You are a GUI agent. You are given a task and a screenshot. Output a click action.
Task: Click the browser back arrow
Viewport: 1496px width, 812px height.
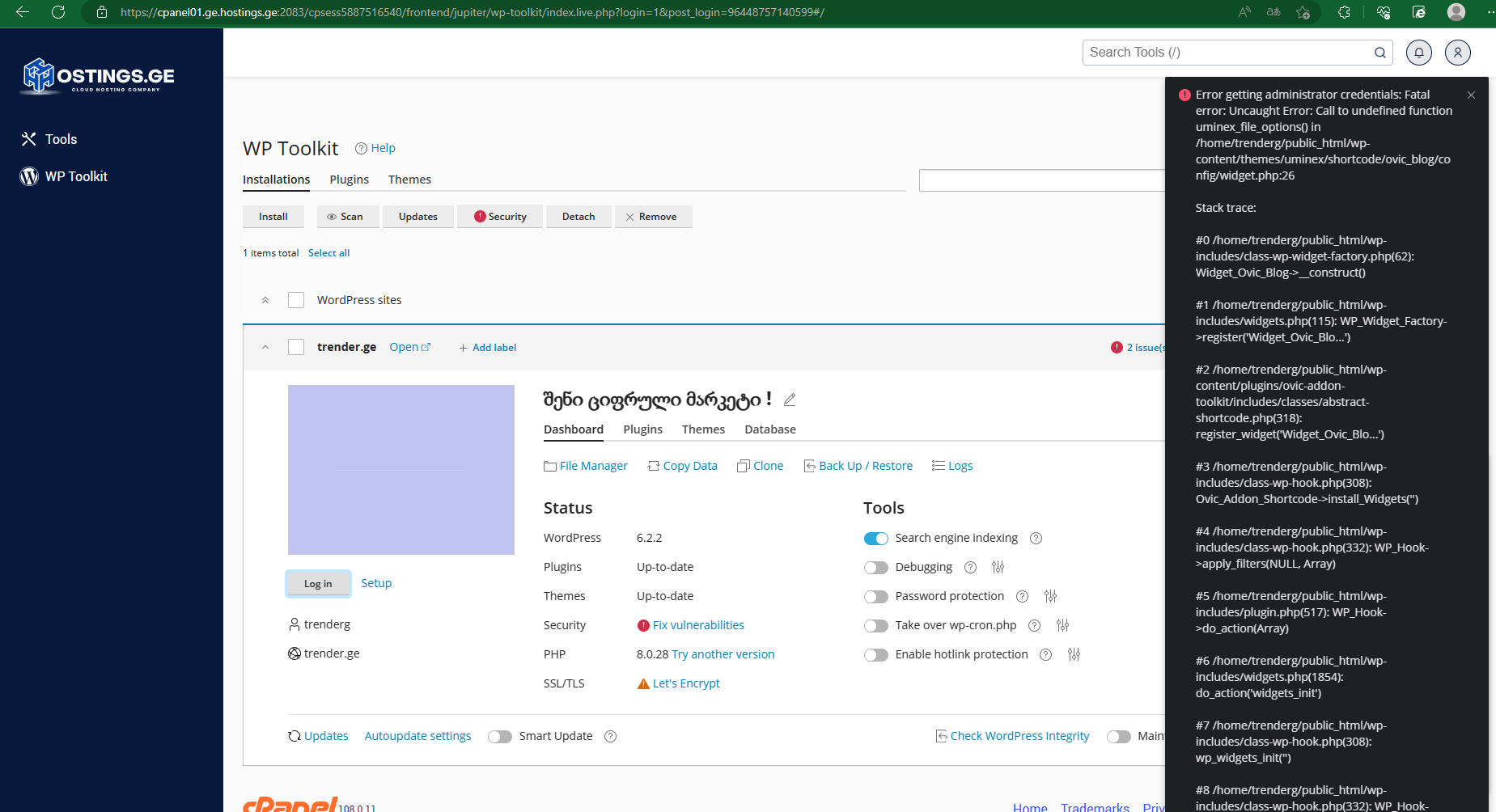pos(23,12)
